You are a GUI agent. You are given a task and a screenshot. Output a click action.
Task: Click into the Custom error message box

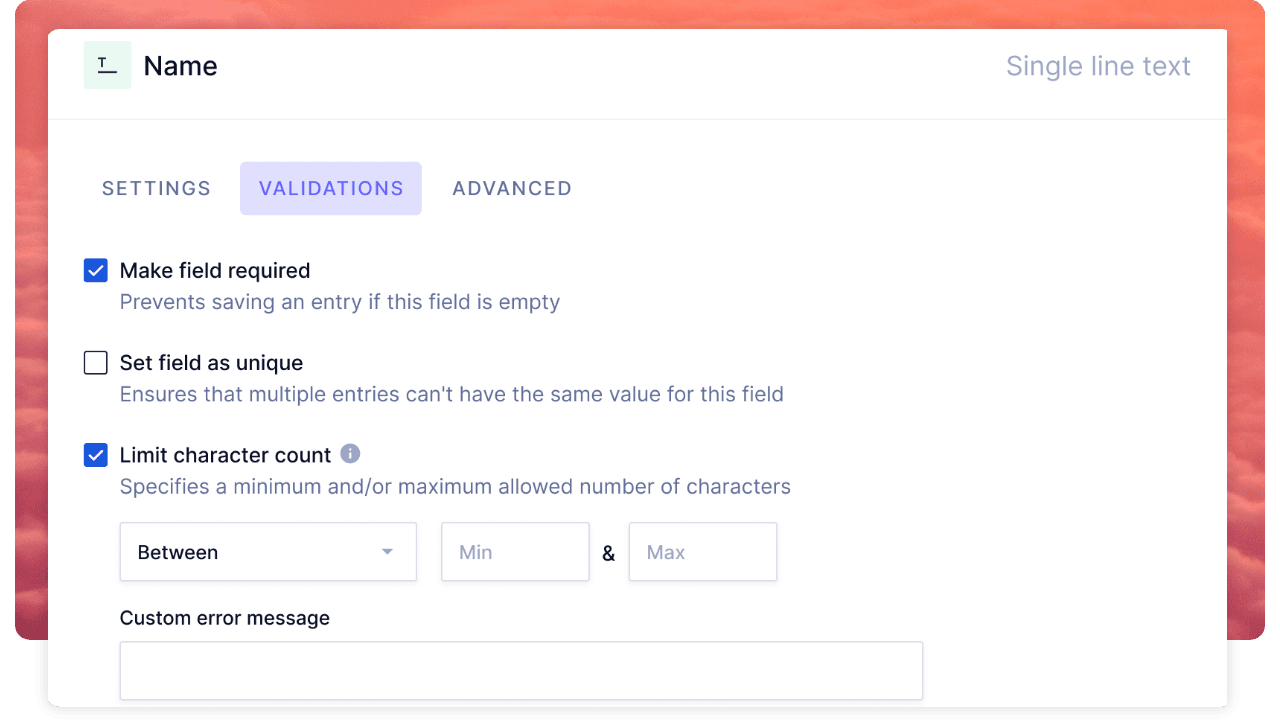coord(521,670)
